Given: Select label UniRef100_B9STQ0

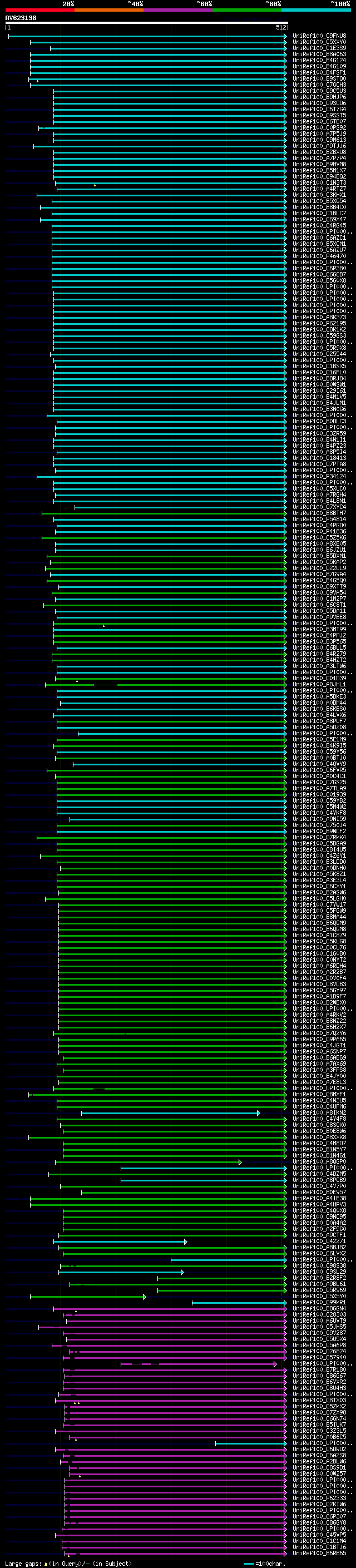Looking at the screenshot, I should pos(319,78).
